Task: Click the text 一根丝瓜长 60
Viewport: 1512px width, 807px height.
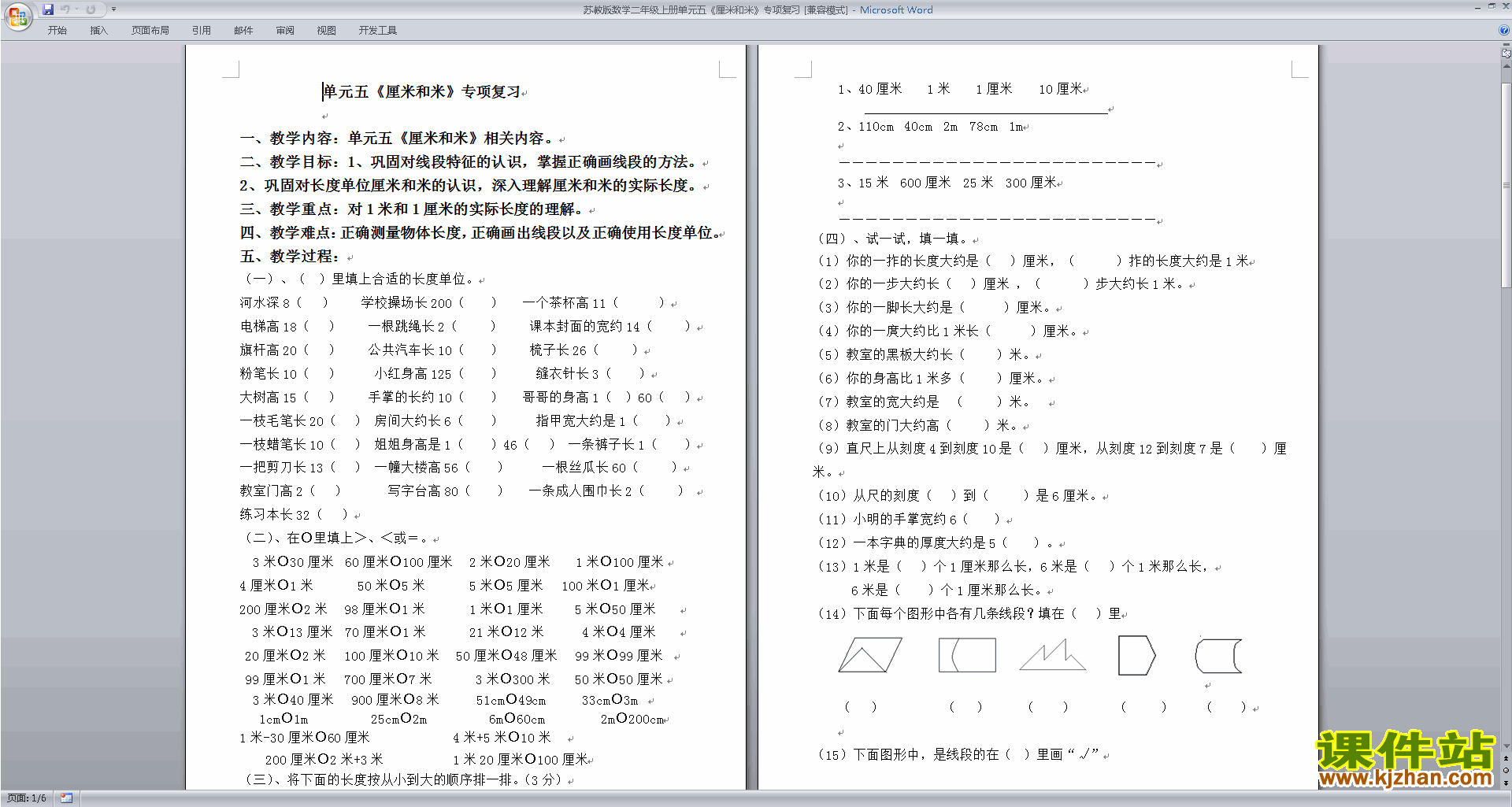Action: (584, 468)
